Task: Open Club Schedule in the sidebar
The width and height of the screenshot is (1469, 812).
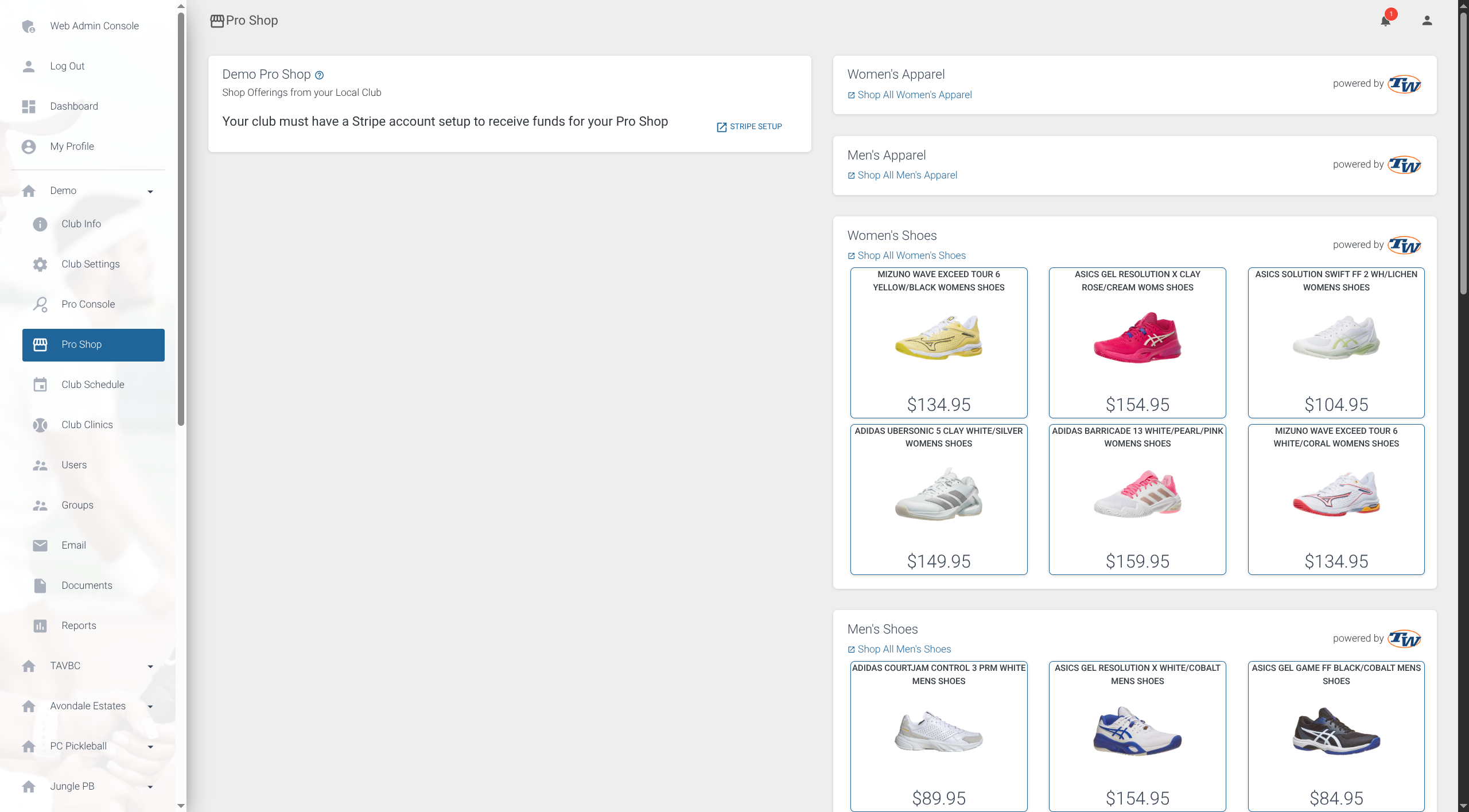Action: tap(93, 384)
